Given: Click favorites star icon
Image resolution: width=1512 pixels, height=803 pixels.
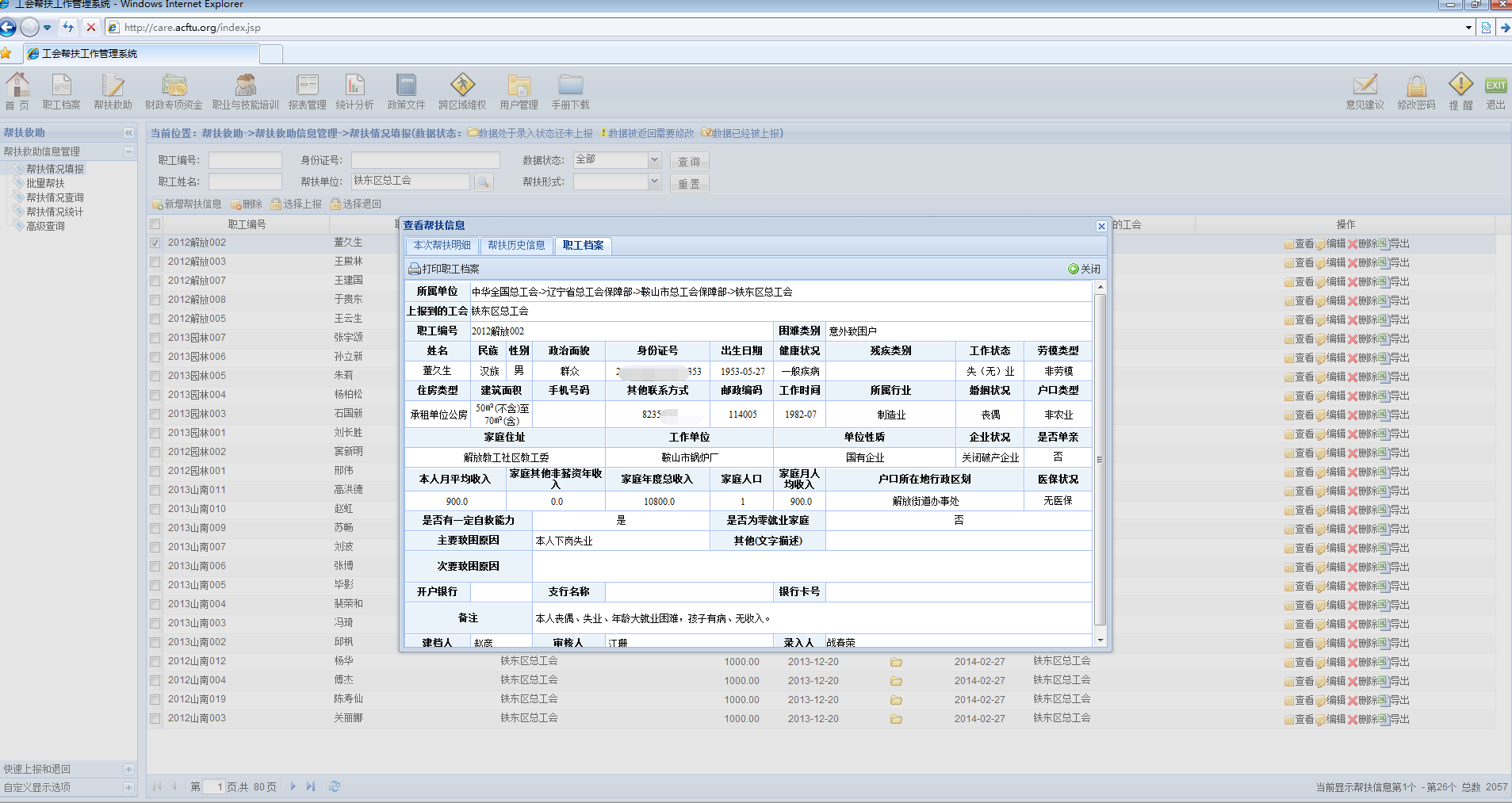Looking at the screenshot, I should pos(6,53).
